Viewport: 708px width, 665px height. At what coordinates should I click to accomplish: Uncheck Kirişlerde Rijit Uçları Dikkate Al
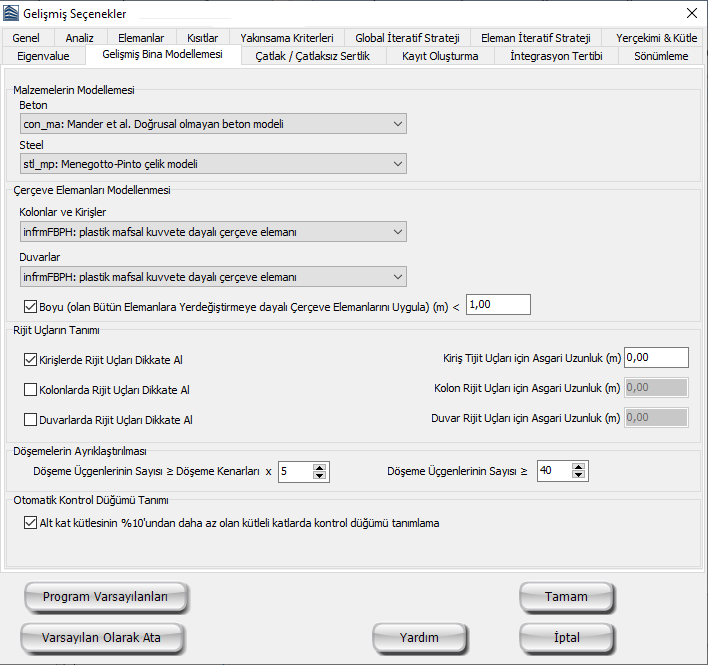(x=29, y=359)
